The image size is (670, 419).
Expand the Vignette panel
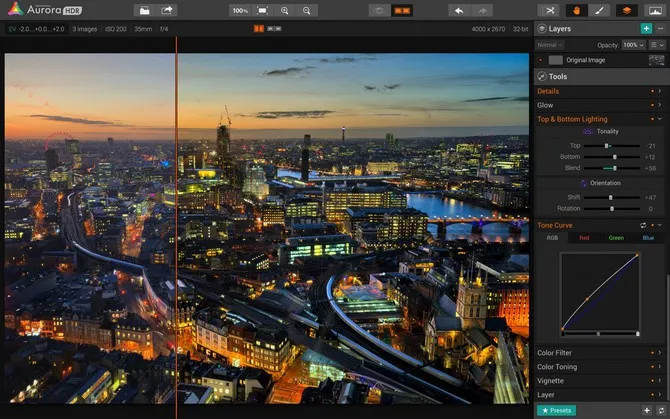tap(553, 380)
